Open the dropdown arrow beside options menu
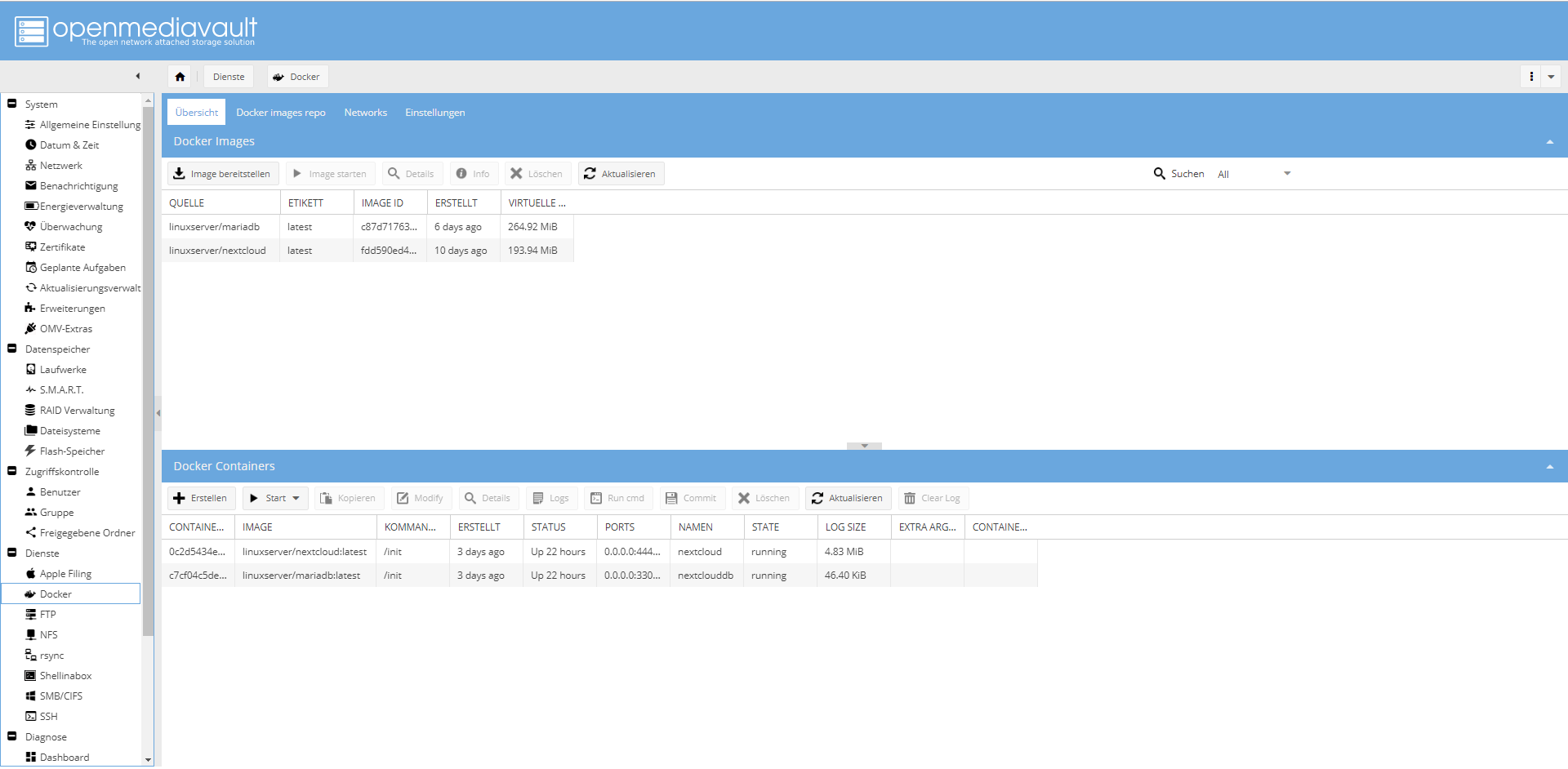This screenshot has height=769, width=1568. coord(1551,77)
